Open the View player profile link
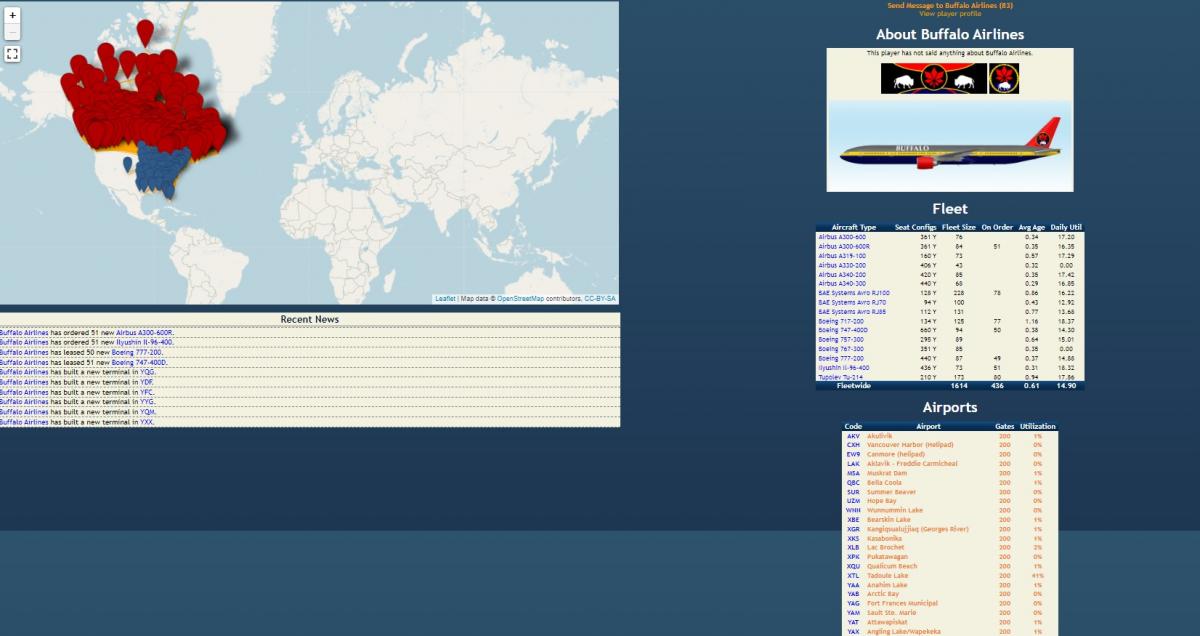Image resolution: width=1200 pixels, height=636 pixels. pos(950,14)
